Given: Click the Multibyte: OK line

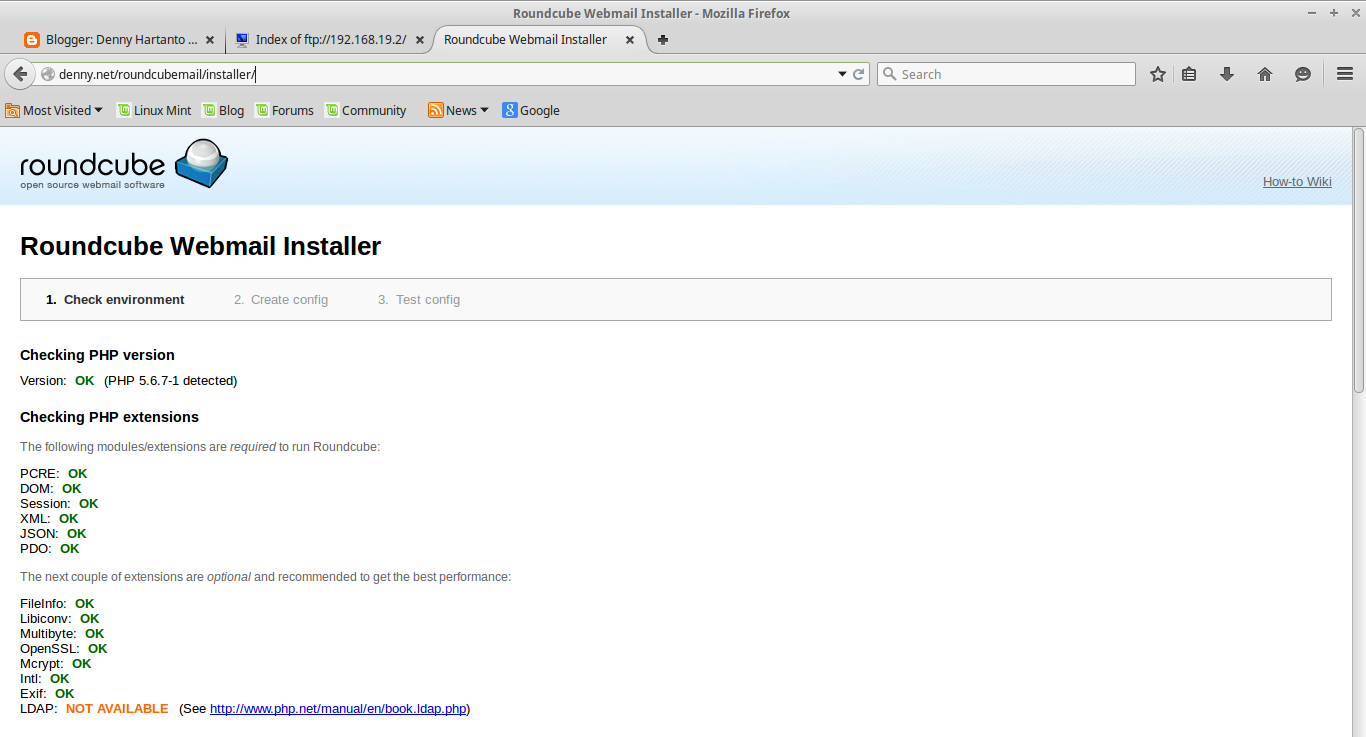Looking at the screenshot, I should [62, 633].
